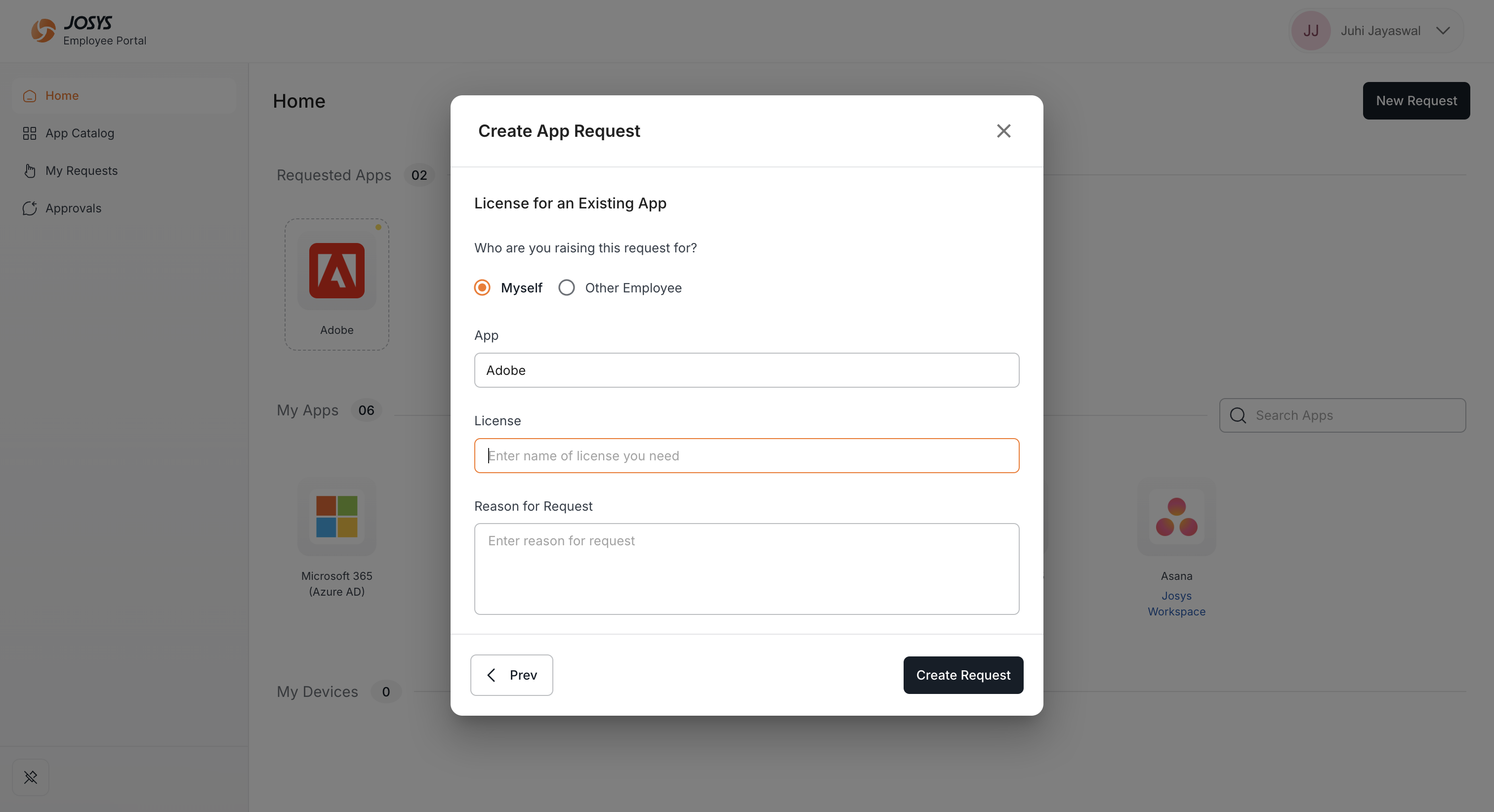The image size is (1494, 812).
Task: Focus the License name input field
Action: 747,456
